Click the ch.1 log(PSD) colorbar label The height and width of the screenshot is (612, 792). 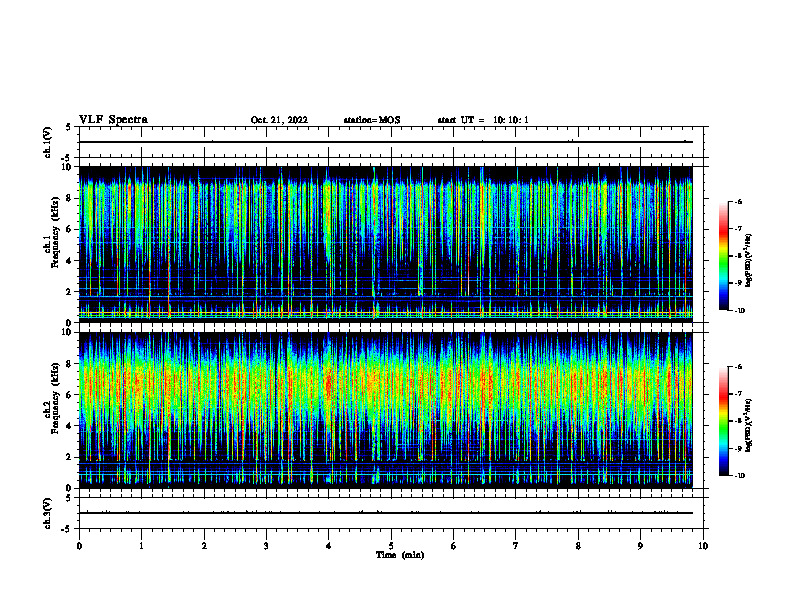(x=750, y=260)
